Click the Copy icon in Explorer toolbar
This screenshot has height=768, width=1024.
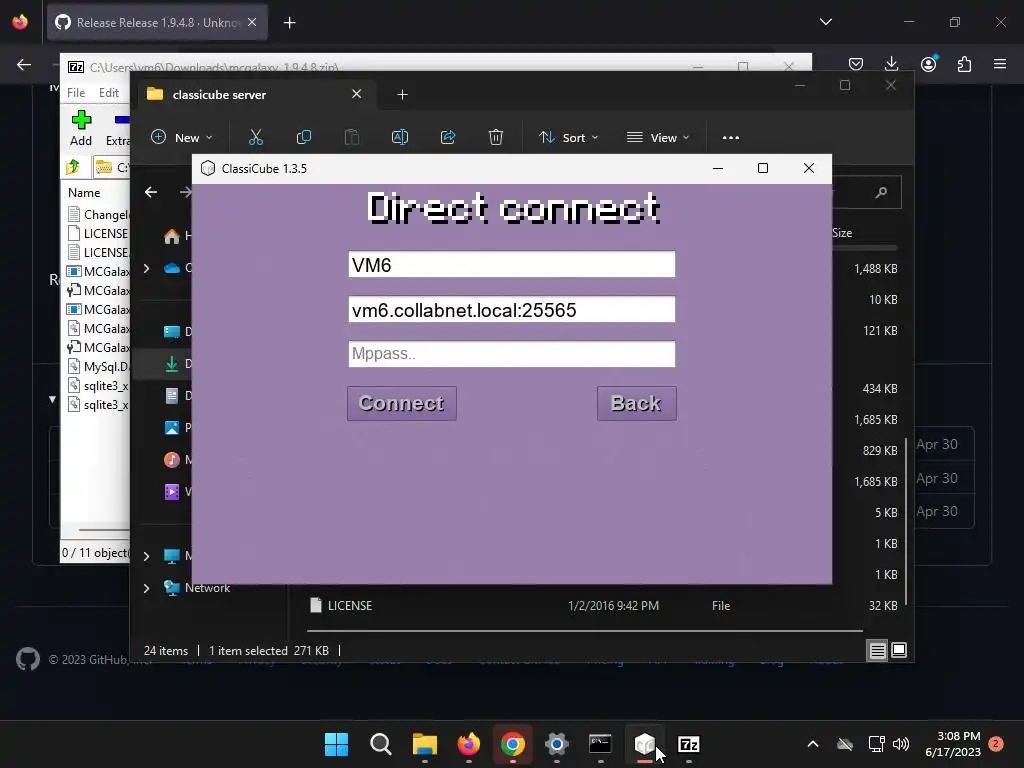[304, 137]
